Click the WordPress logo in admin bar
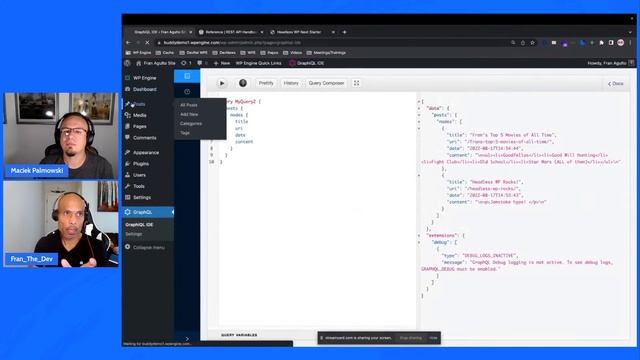Viewport: 640px width, 360px height. tap(127, 63)
